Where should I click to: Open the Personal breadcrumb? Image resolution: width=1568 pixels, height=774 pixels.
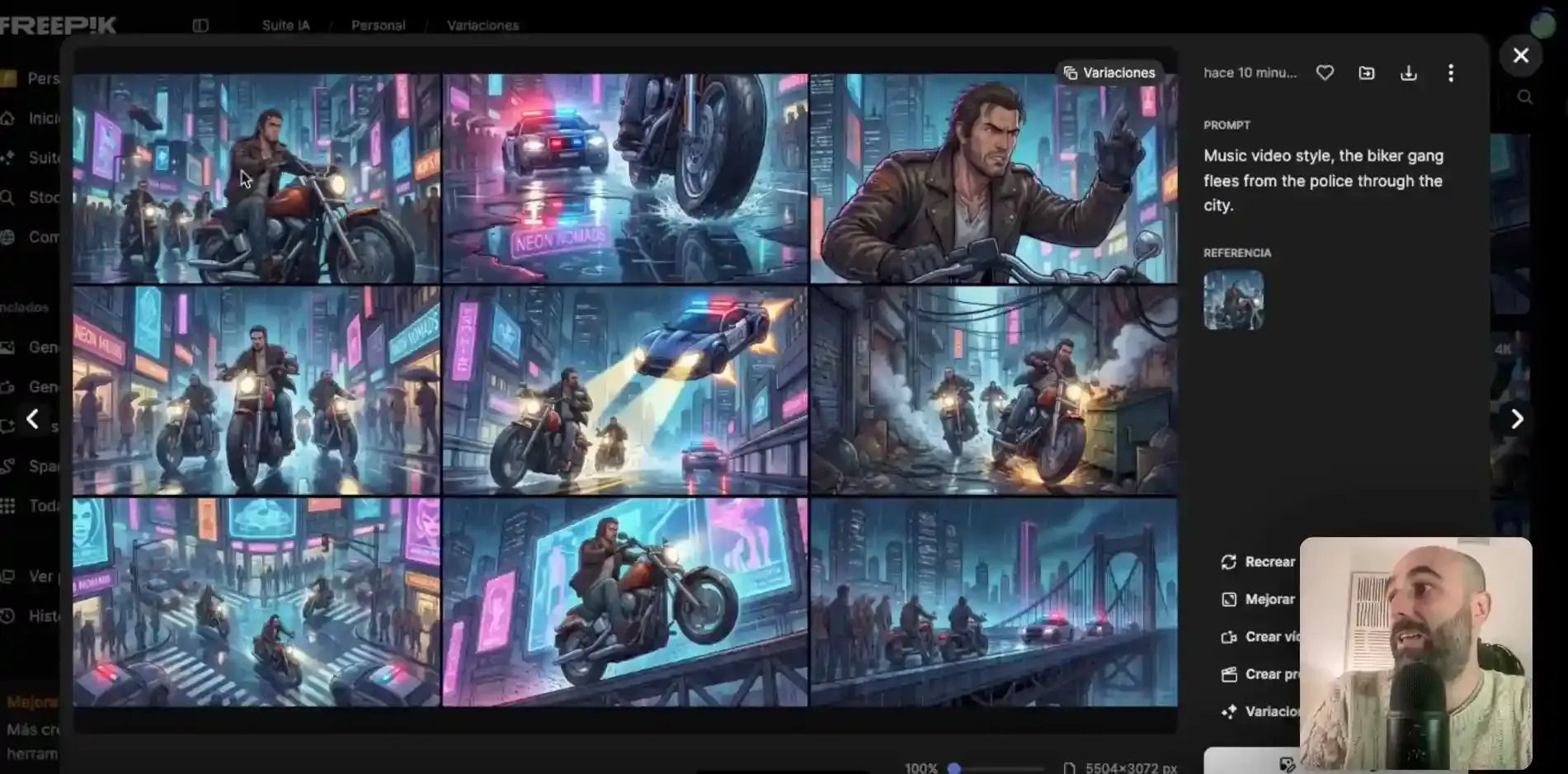pyautogui.click(x=379, y=26)
